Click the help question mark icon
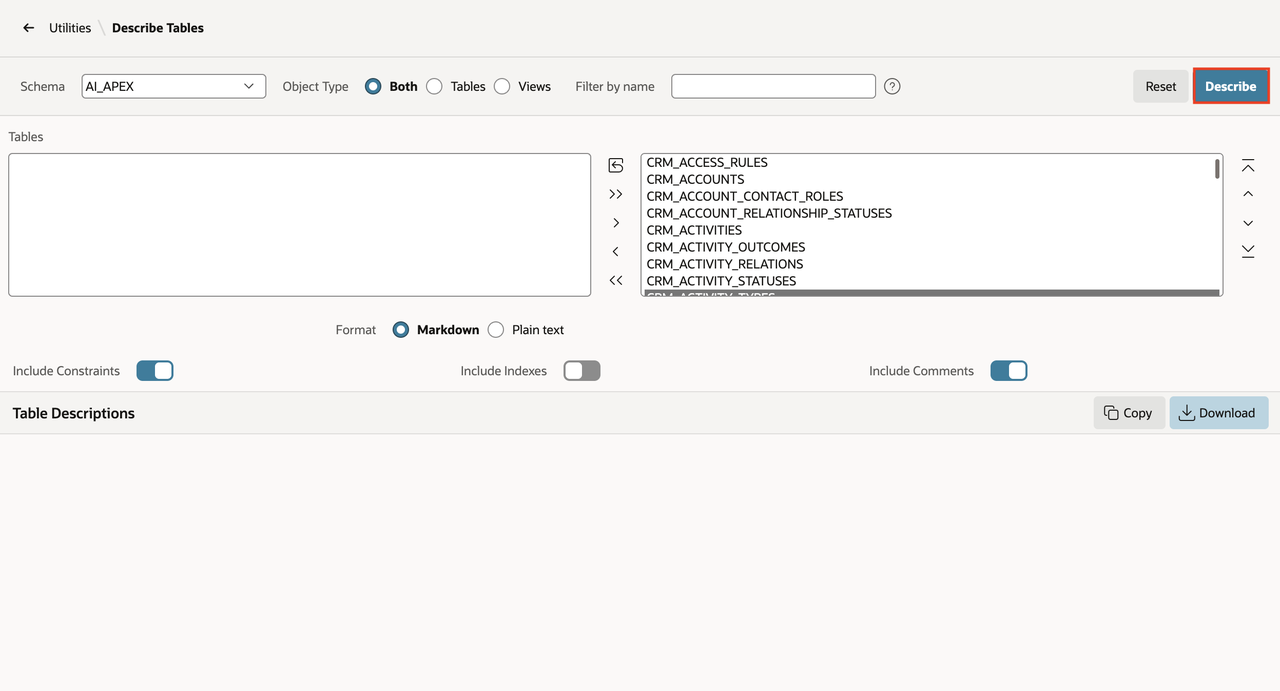The height and width of the screenshot is (691, 1280). 892,86
